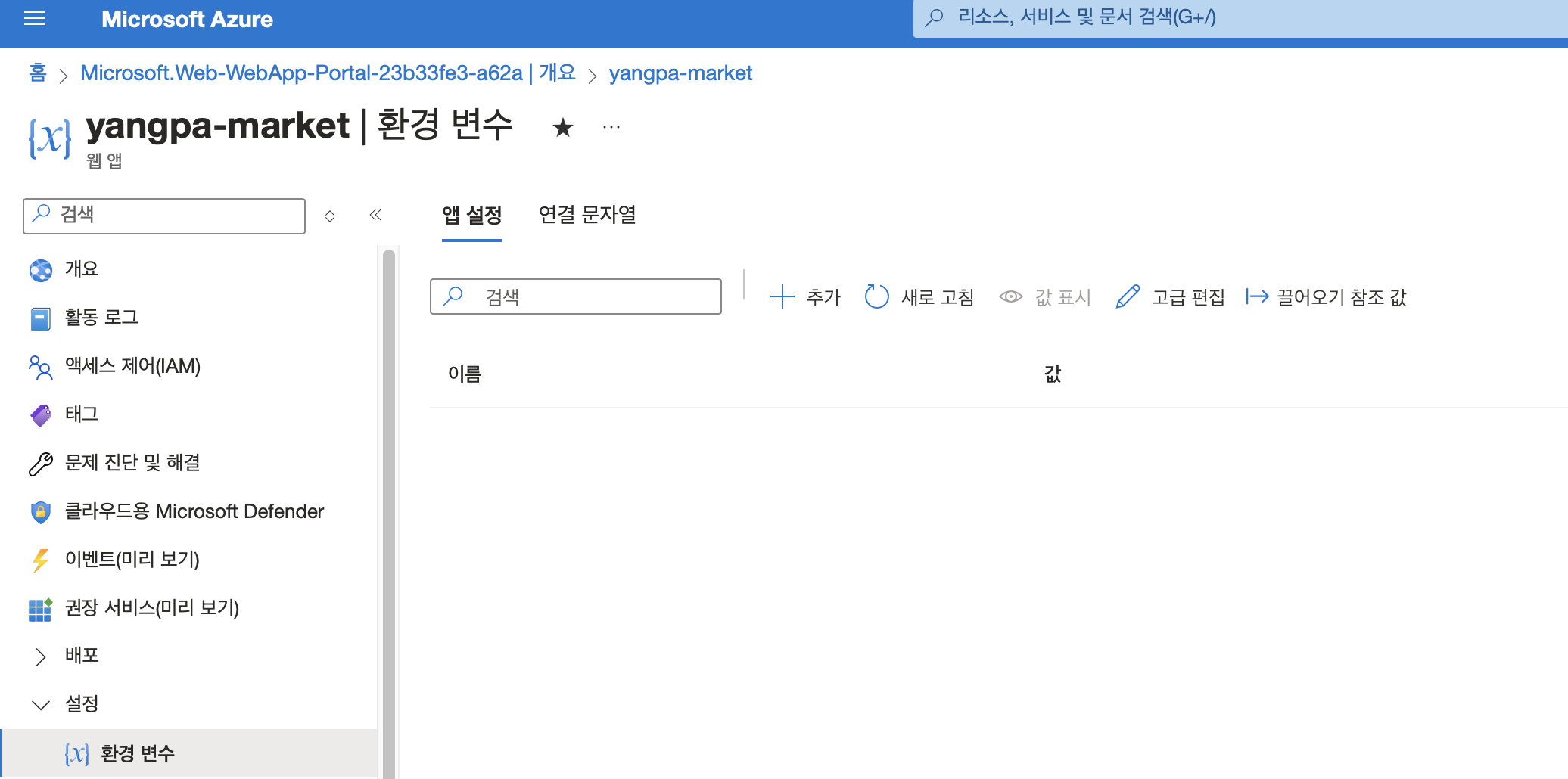Click the recommended services grid icon
This screenshot has width=1568, height=779.
pyautogui.click(x=41, y=609)
